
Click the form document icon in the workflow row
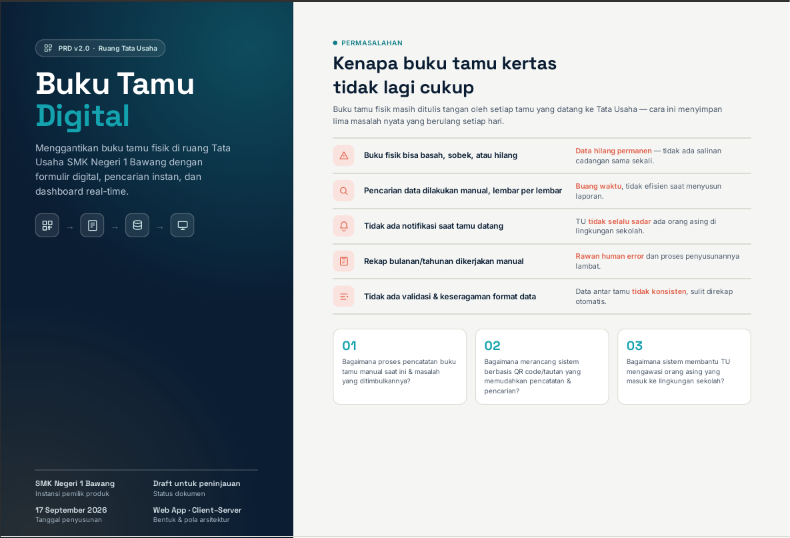[x=92, y=225]
